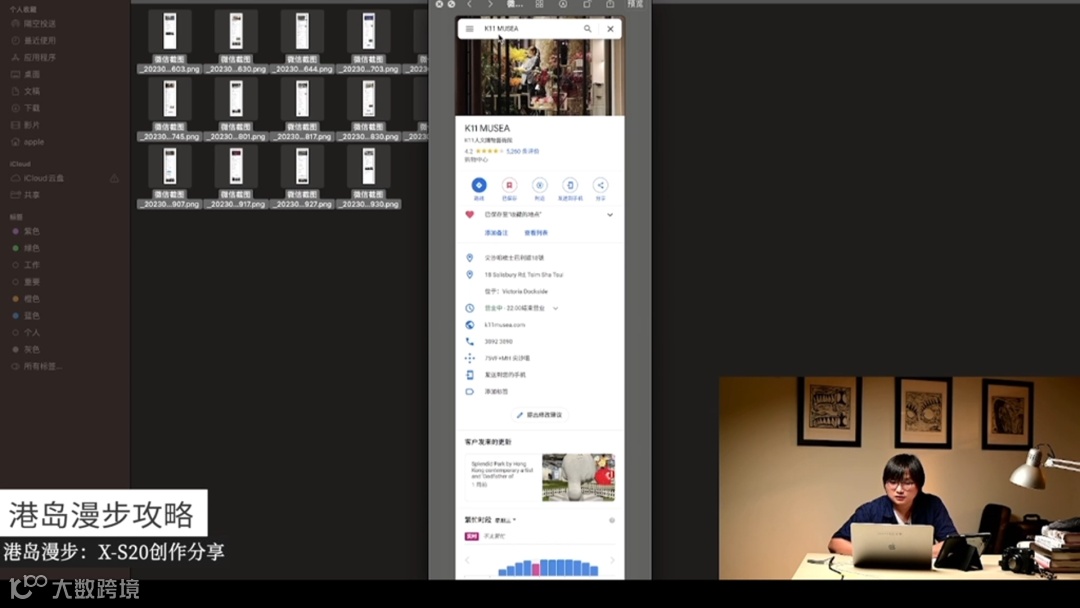Open Documents in the Finder sidebar
The height and width of the screenshot is (608, 1080).
25,91
